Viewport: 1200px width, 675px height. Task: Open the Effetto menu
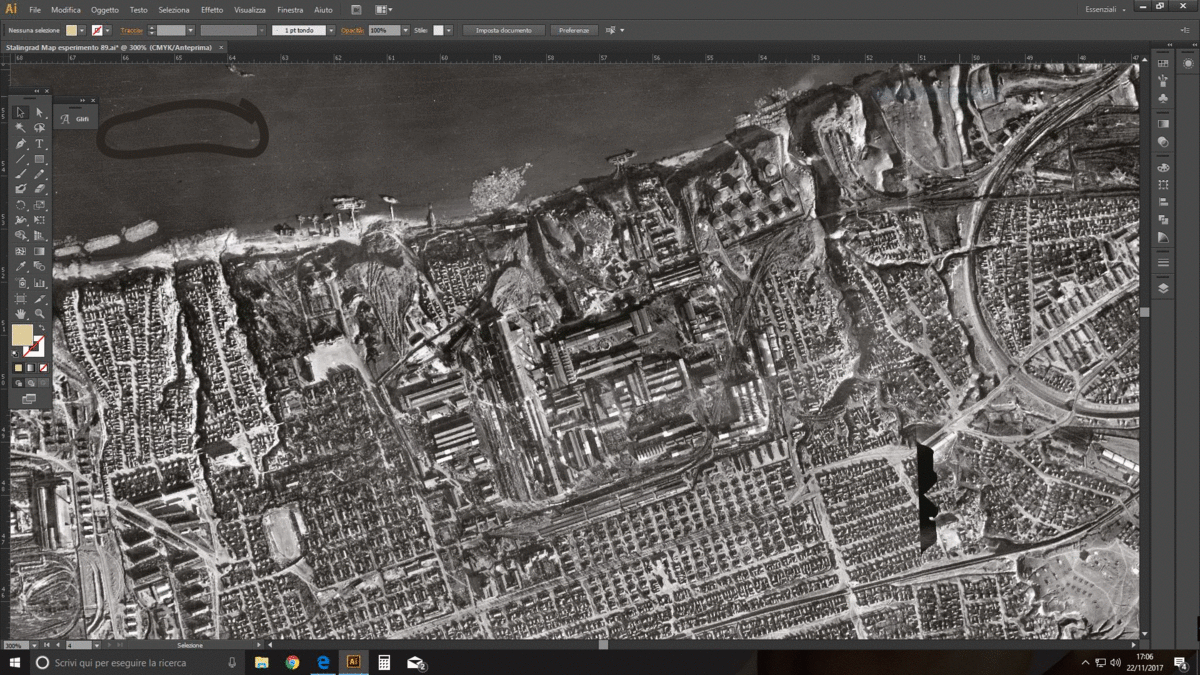tap(212, 9)
